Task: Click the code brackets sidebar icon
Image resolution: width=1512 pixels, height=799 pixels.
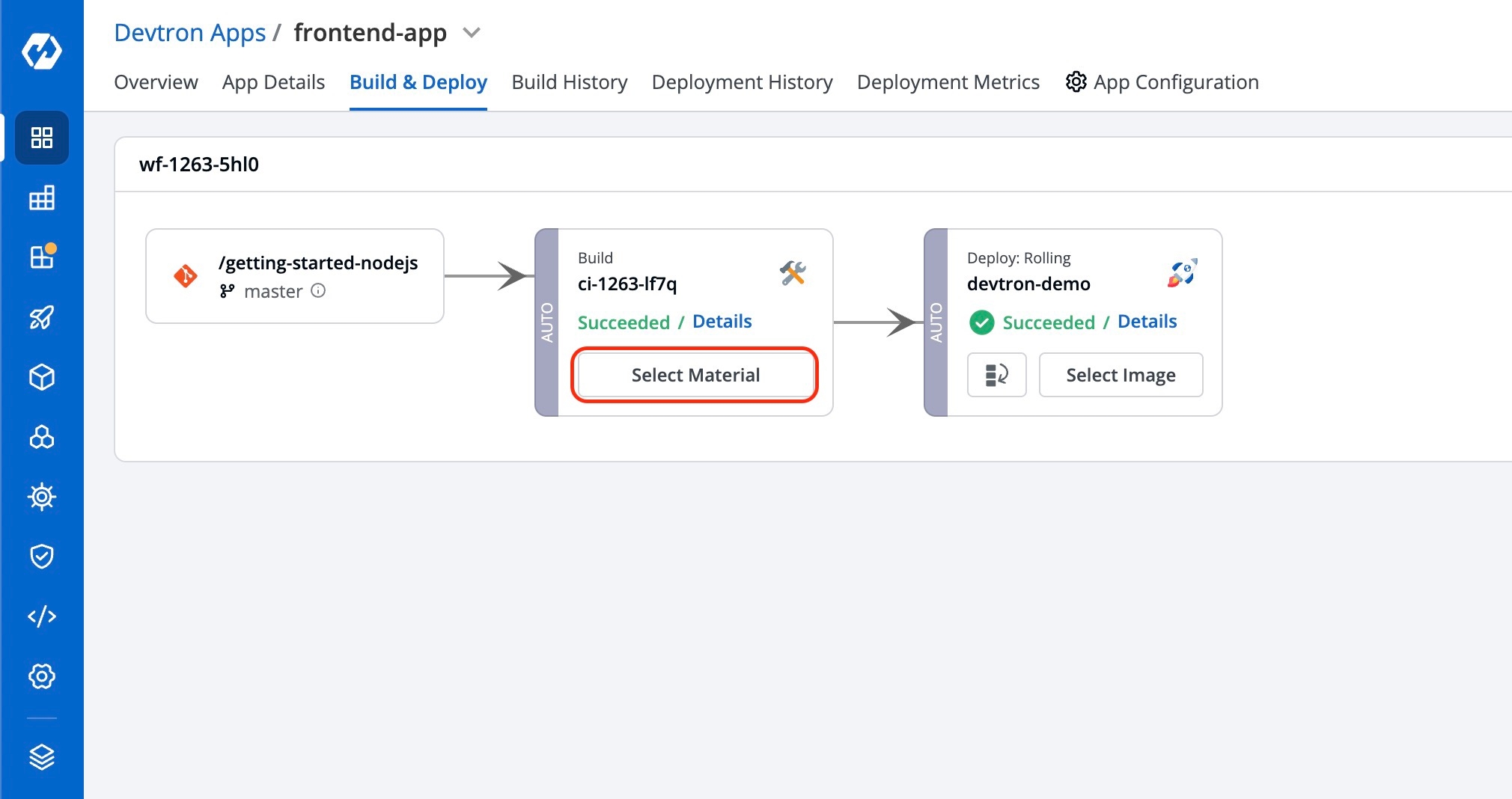Action: click(x=42, y=616)
